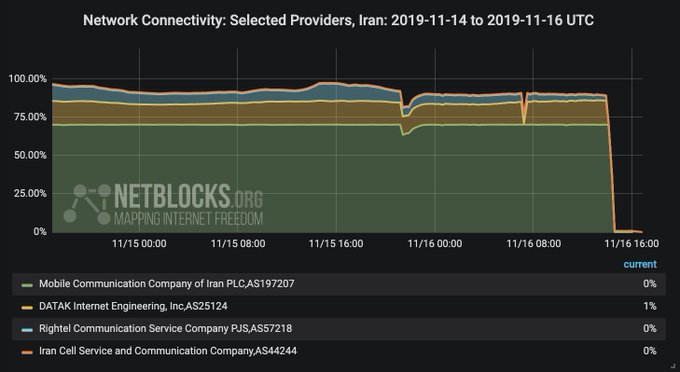Viewport: 680px width, 372px height.
Task: Click the 11/16 08:00 time axis label
Action: click(x=533, y=244)
